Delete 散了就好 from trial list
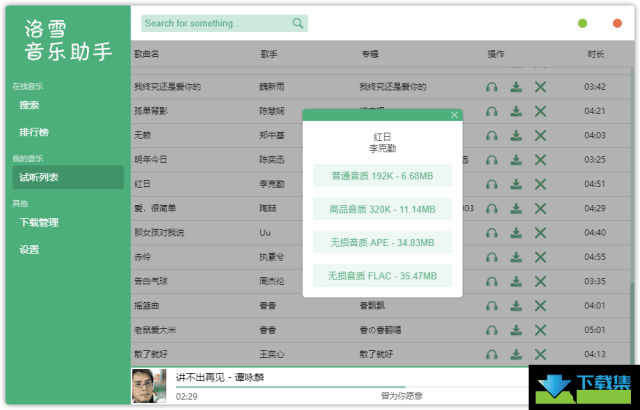Viewport: 640px width, 410px height. [x=541, y=354]
